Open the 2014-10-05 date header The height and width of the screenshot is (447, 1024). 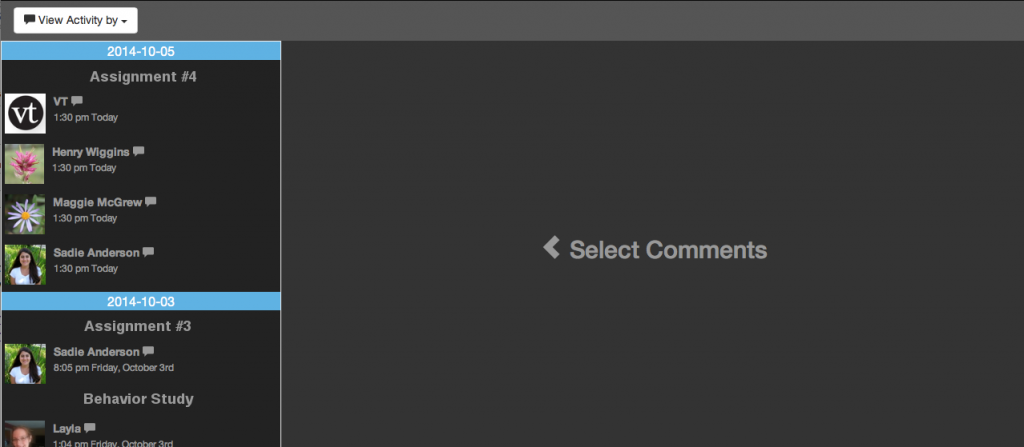click(x=141, y=51)
